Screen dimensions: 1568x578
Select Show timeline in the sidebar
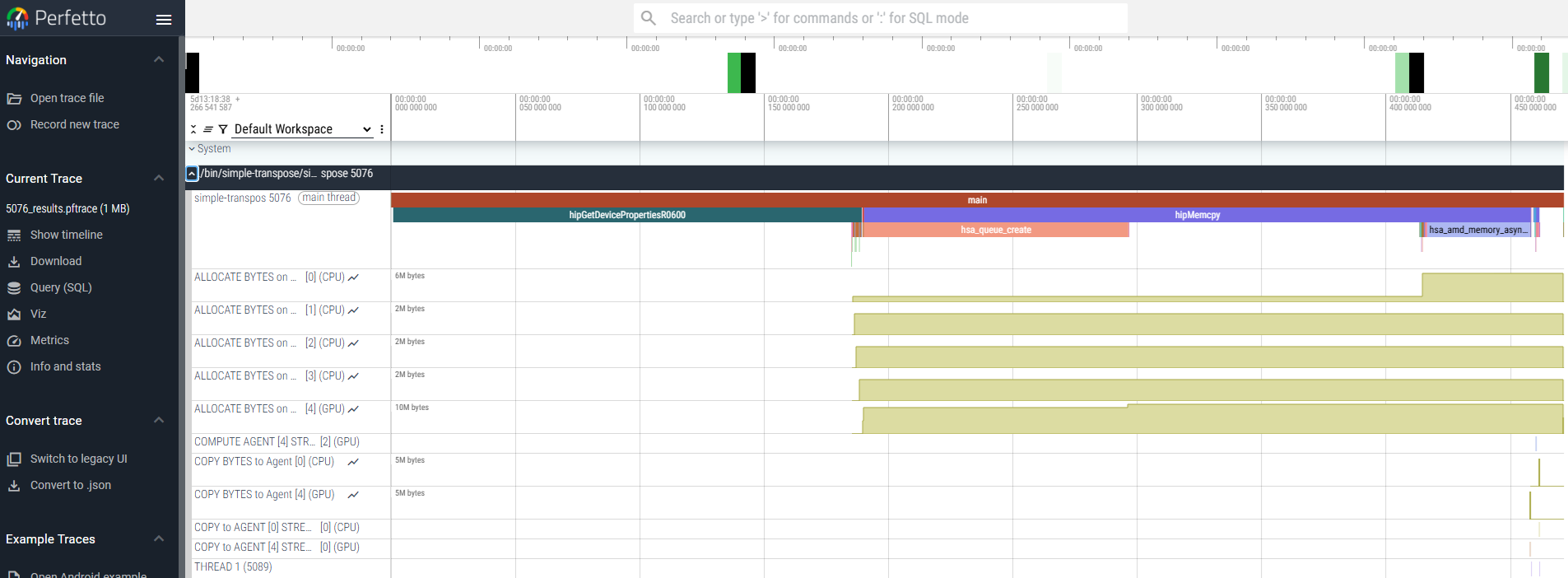tap(66, 235)
